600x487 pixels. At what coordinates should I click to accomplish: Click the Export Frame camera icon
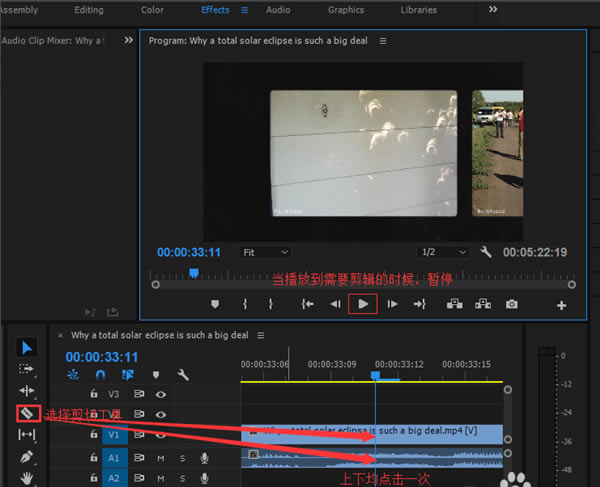(x=511, y=304)
